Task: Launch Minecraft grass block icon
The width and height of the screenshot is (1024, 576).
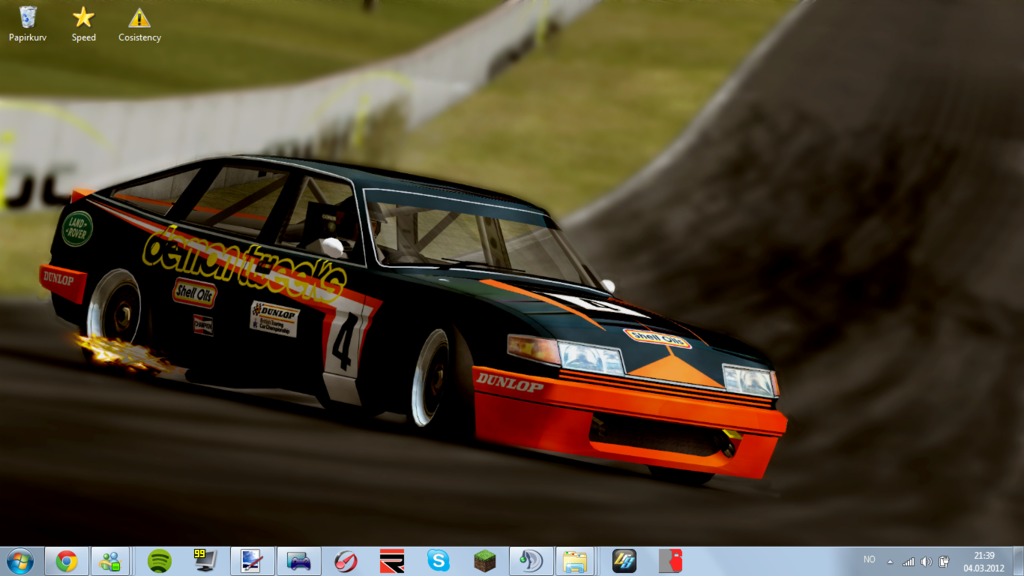Action: click(485, 561)
